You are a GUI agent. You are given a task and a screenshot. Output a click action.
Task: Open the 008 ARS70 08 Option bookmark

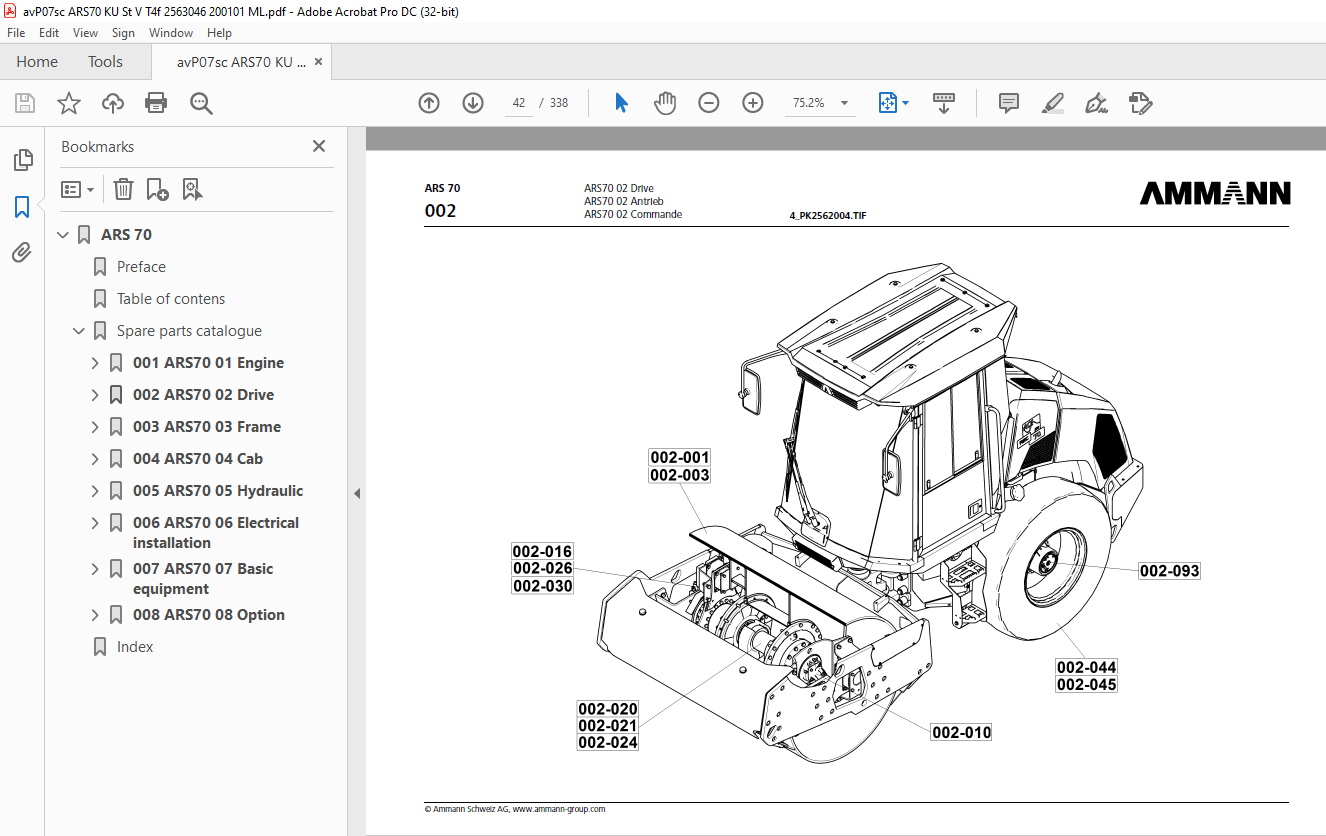[209, 615]
